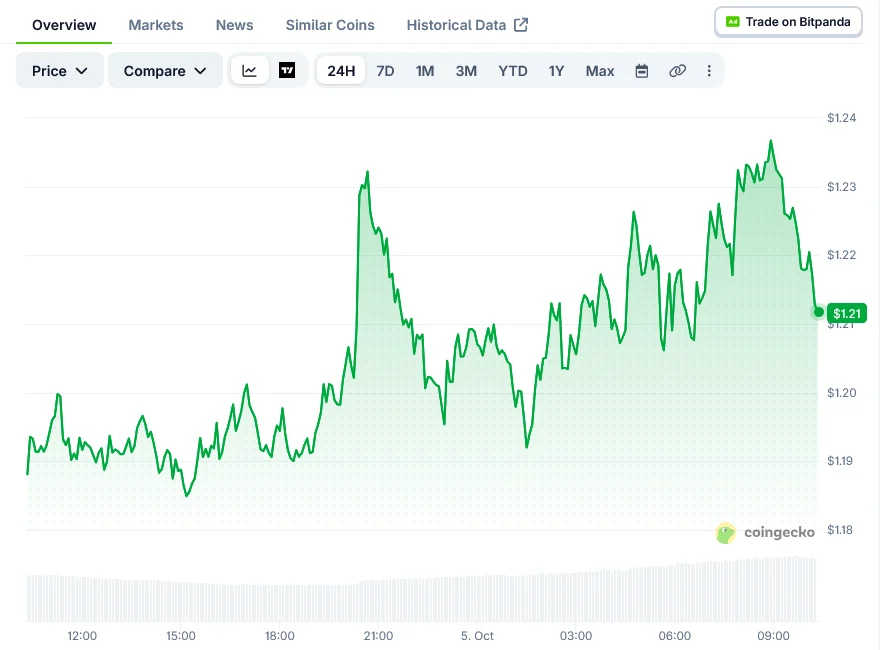Select the 24H time range
Viewport: 880px width, 650px height.
341,71
